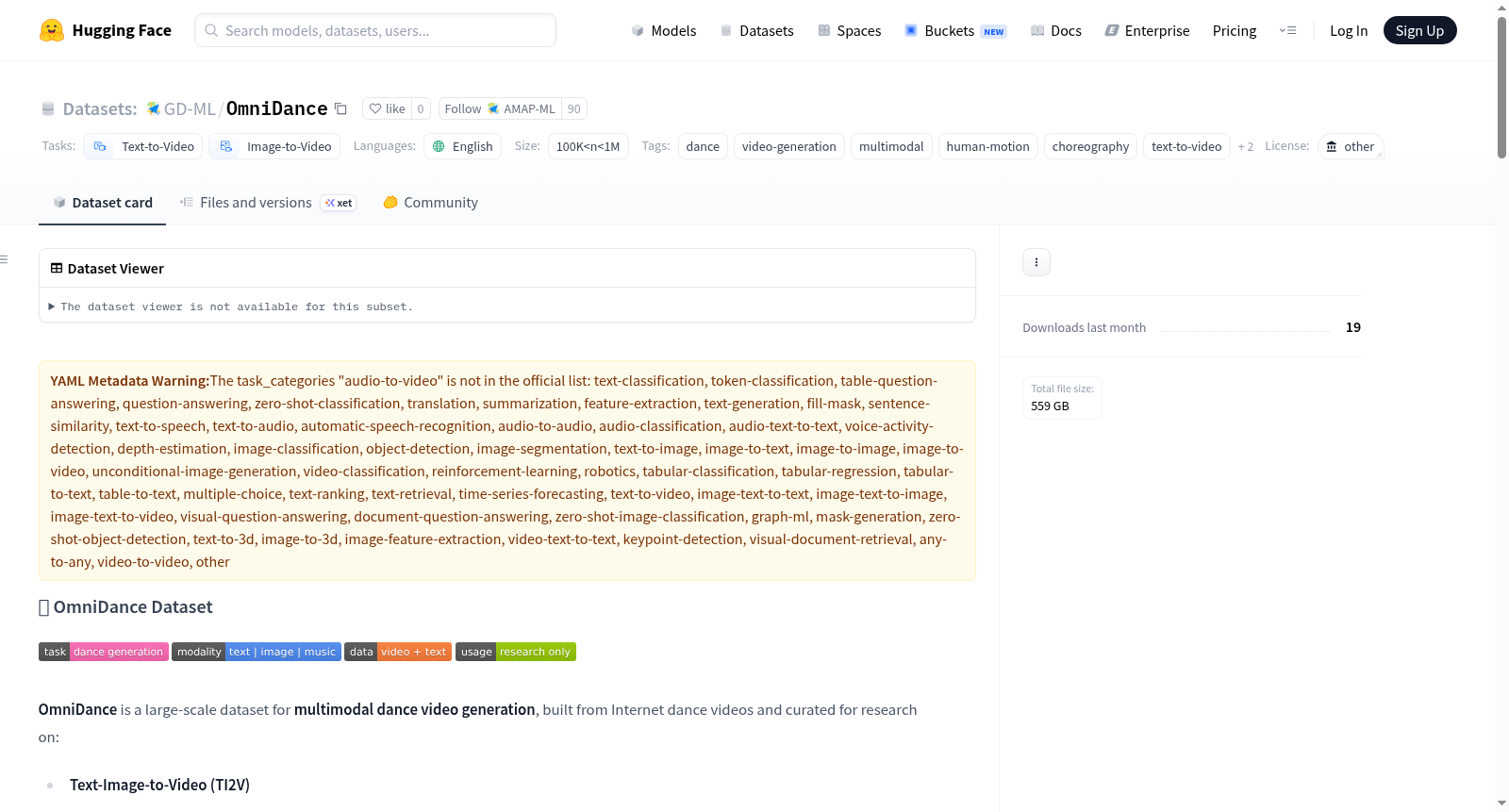1509x812 pixels.
Task: Select the Dataset card tab
Action: click(x=102, y=203)
